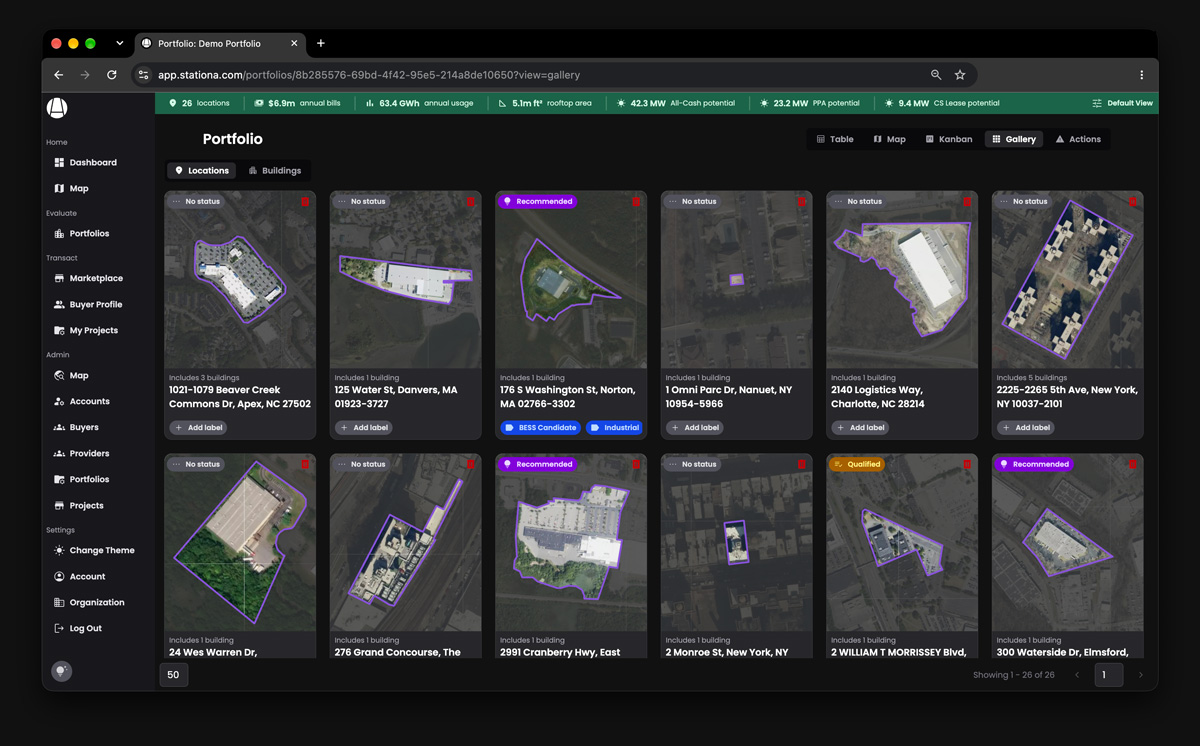Viewport: 1200px width, 746px height.
Task: Delete the 24 Wes Warren Dr card
Action: point(305,465)
